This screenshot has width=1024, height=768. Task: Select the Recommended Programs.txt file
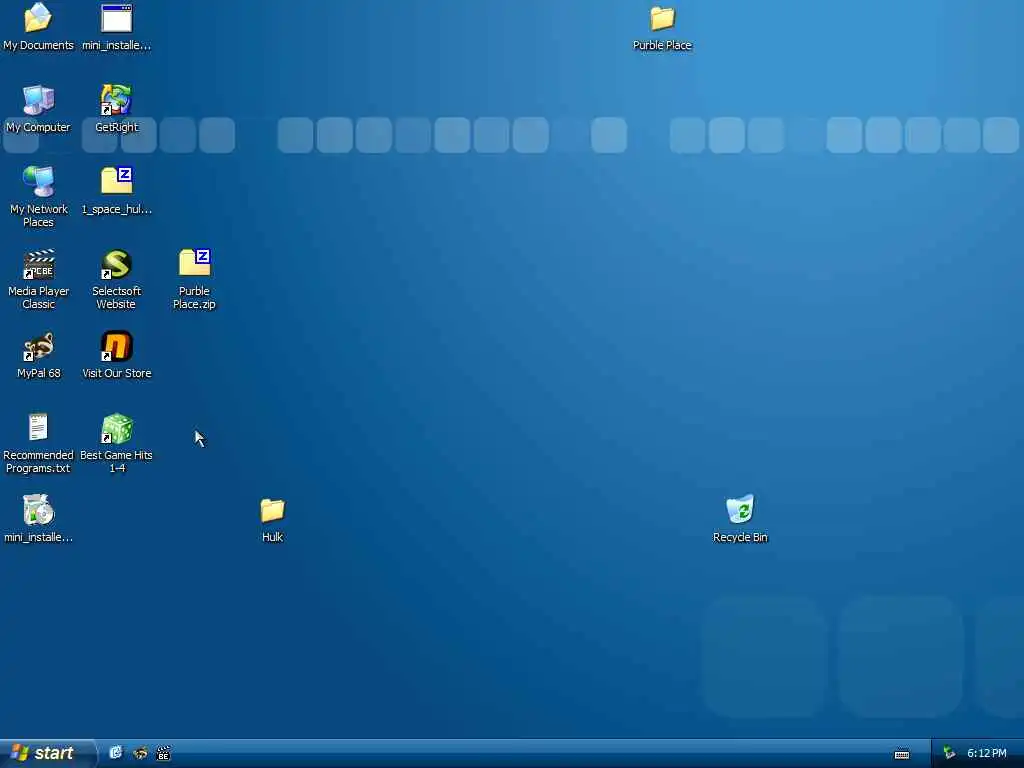[38, 428]
